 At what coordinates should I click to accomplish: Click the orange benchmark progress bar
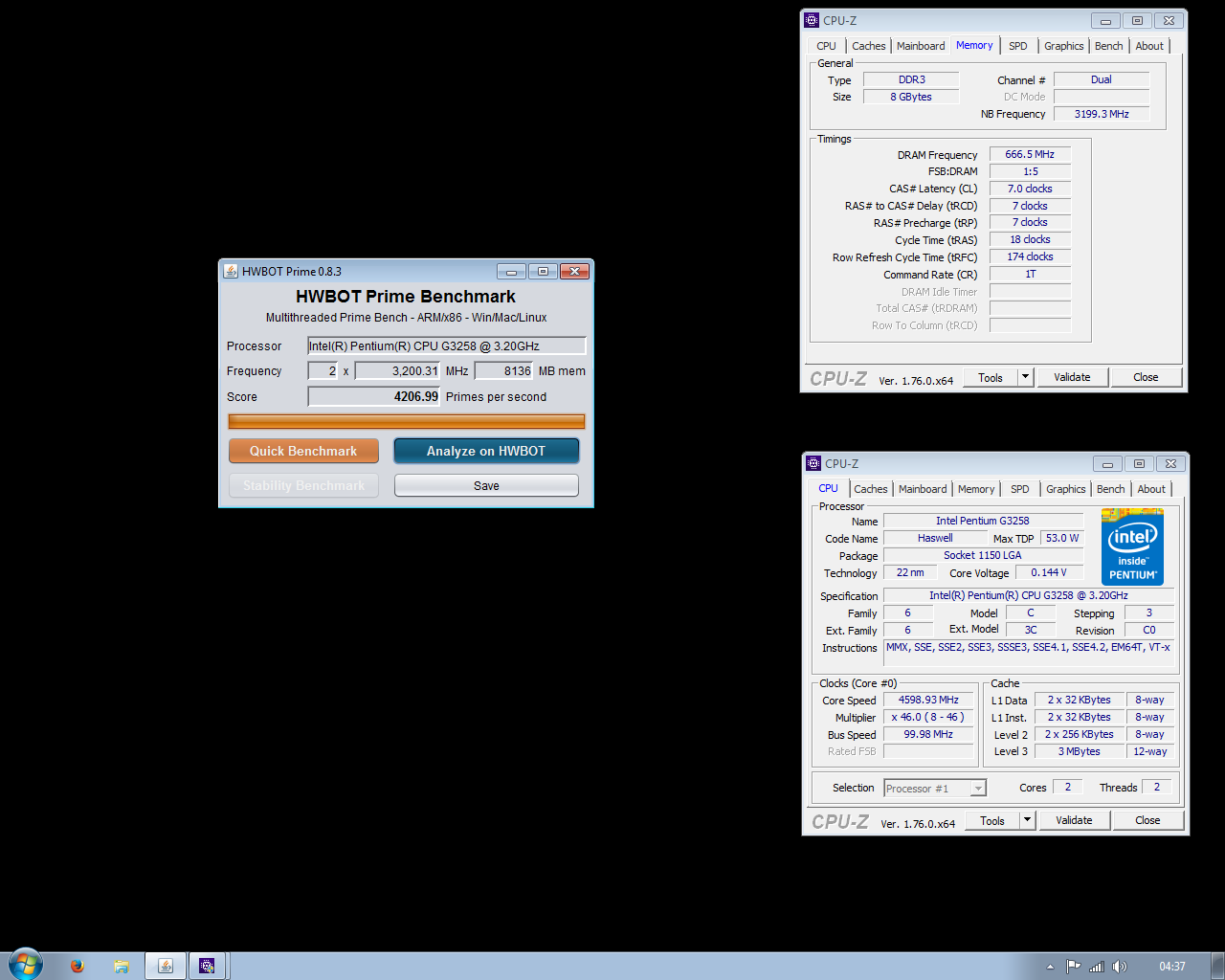(x=406, y=421)
